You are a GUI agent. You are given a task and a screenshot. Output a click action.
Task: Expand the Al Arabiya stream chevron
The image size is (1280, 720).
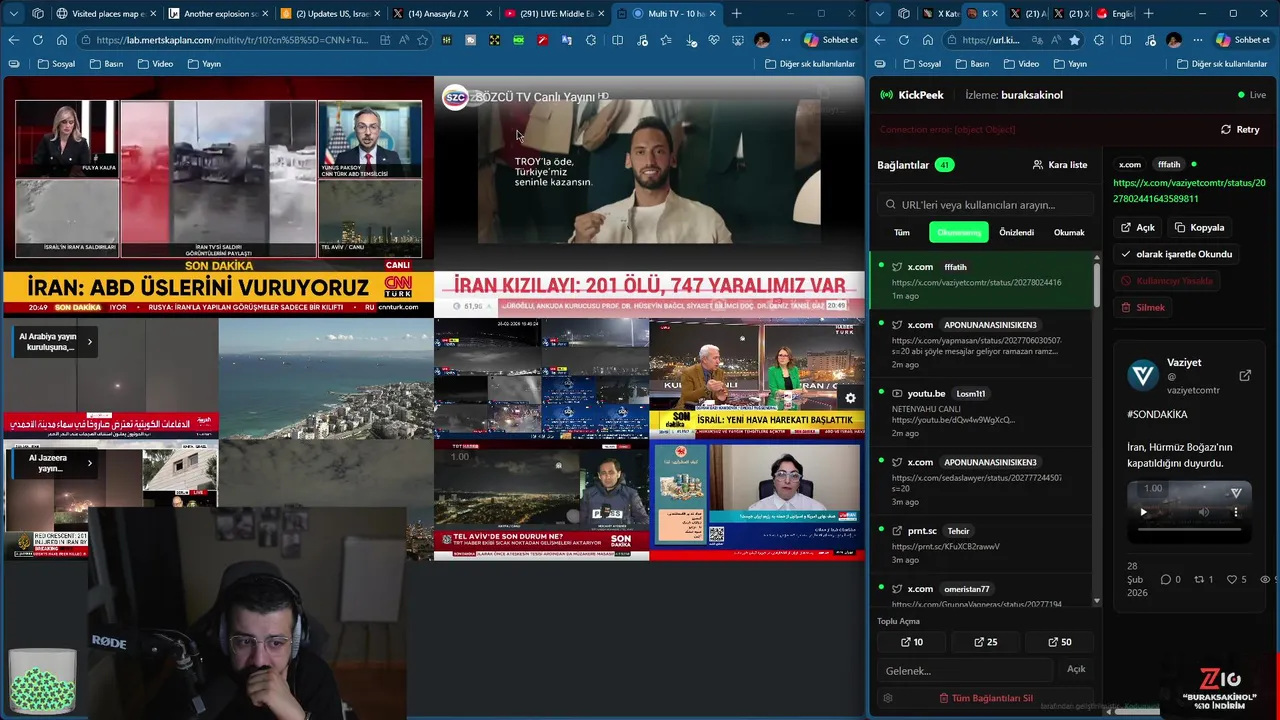[x=89, y=342]
